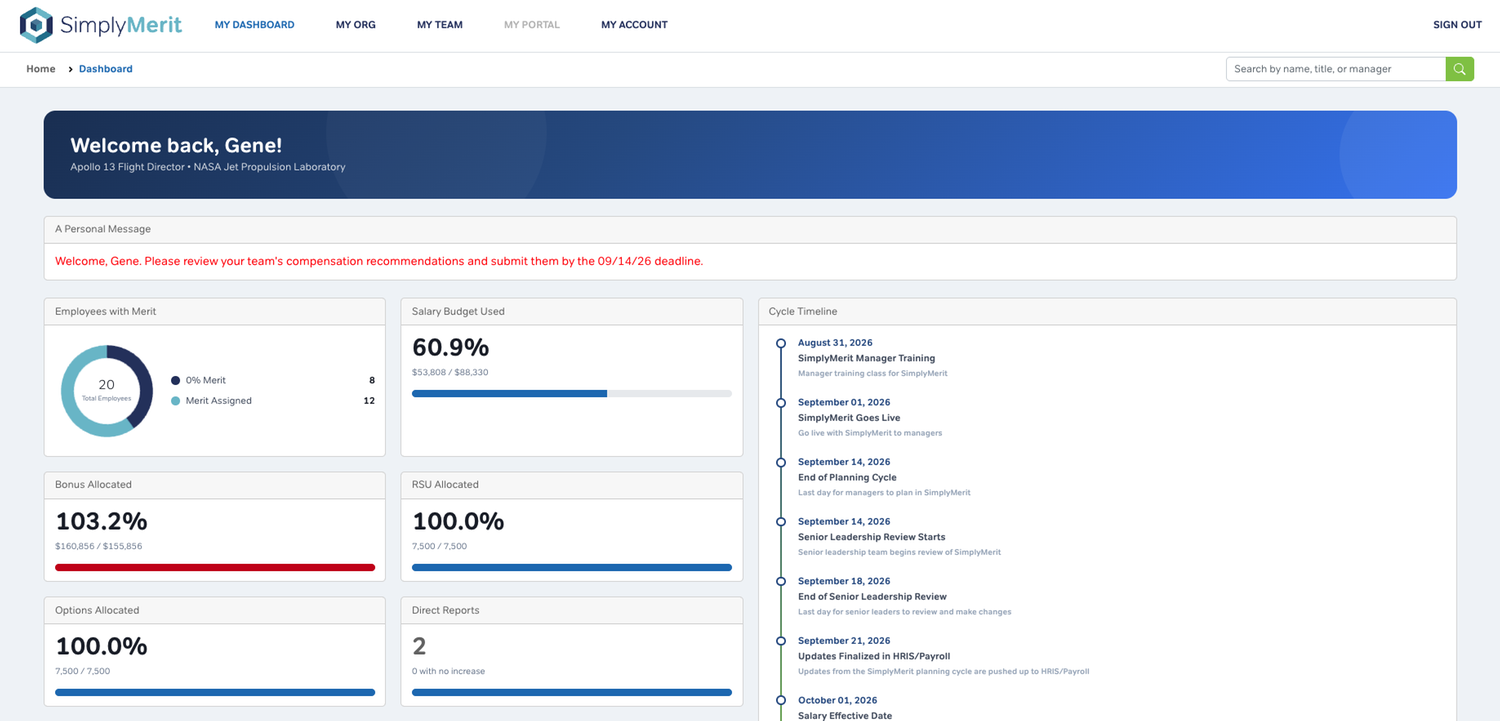The image size is (1500, 721).
Task: Focus the name, title, or manager search field
Action: click(x=1336, y=69)
